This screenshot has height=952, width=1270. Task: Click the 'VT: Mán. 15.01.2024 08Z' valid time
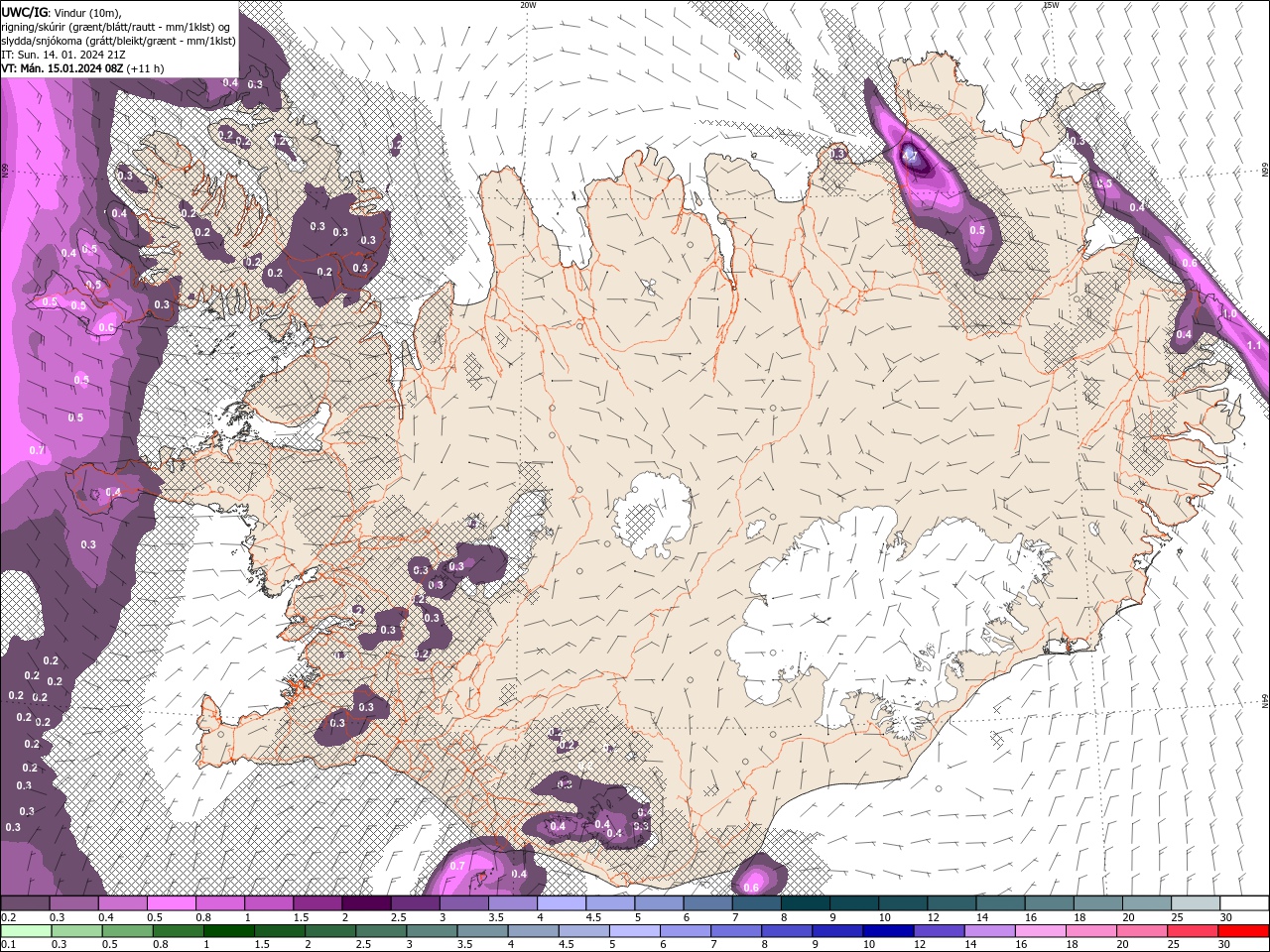(62, 68)
